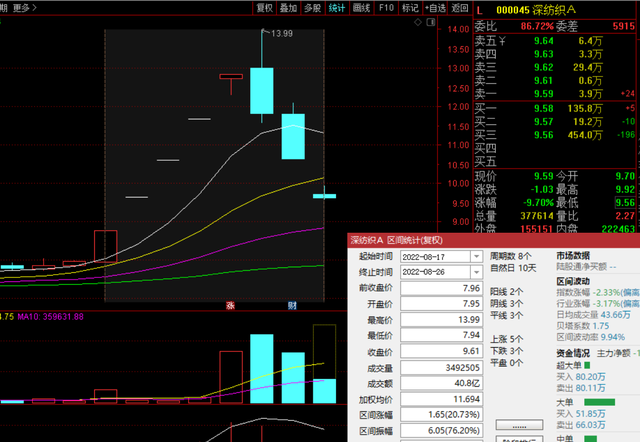Image resolution: width=640 pixels, height=442 pixels.
Task: Add stock via +自选 button
Action: click(x=436, y=7)
